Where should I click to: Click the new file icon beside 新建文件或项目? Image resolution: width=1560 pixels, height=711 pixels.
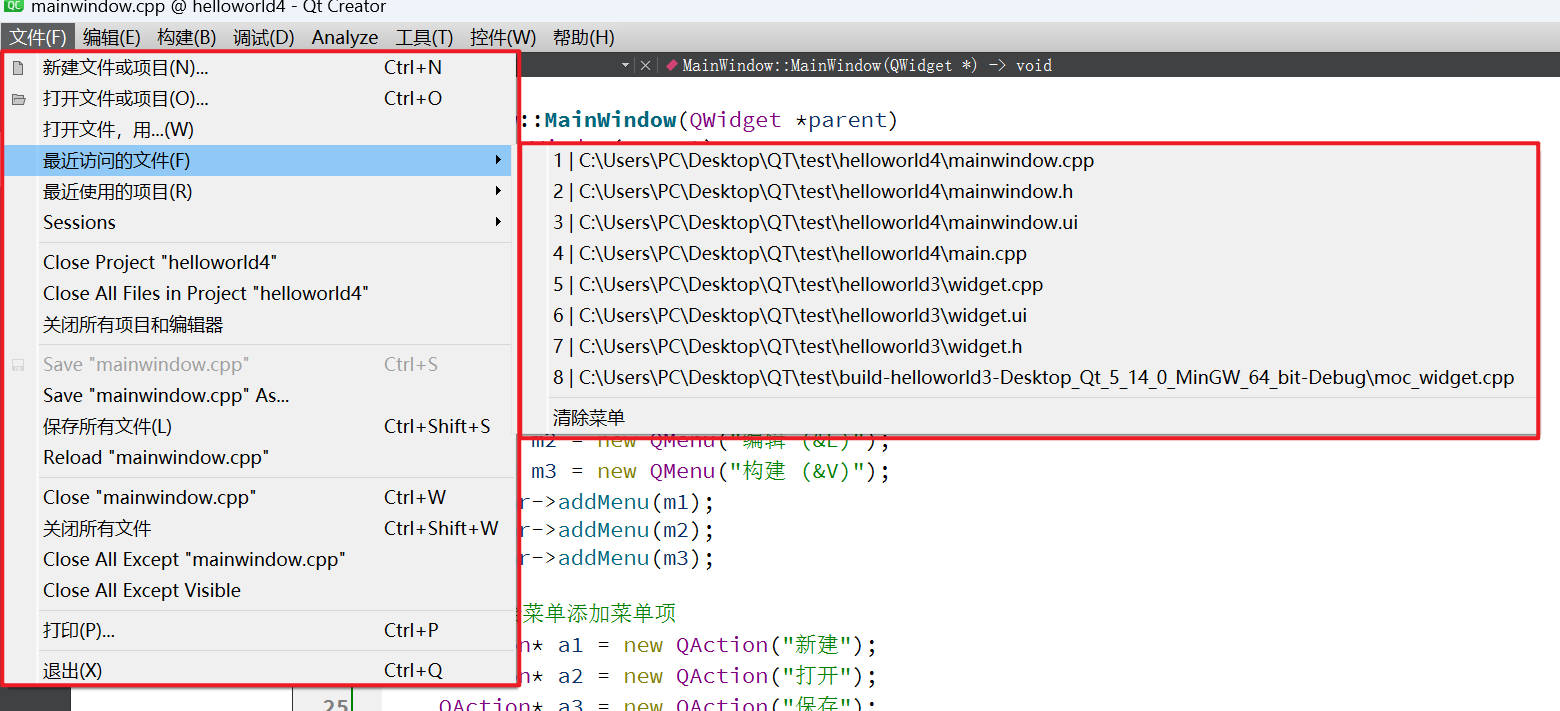18,68
